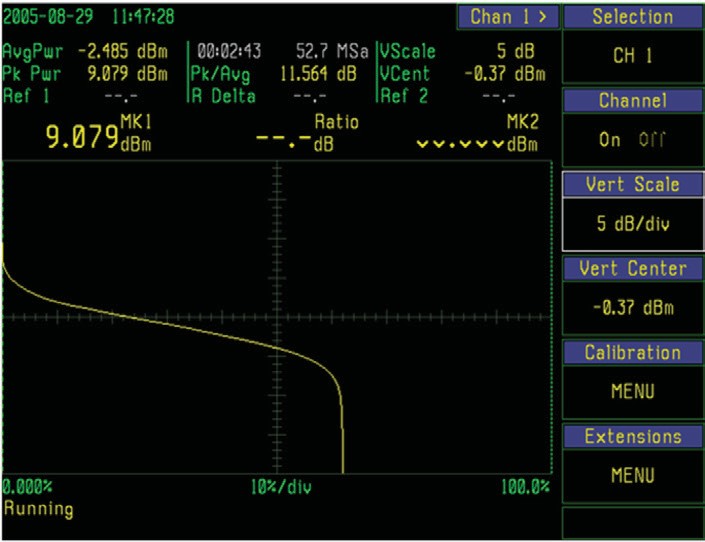Toggle Channel On option

(610, 140)
